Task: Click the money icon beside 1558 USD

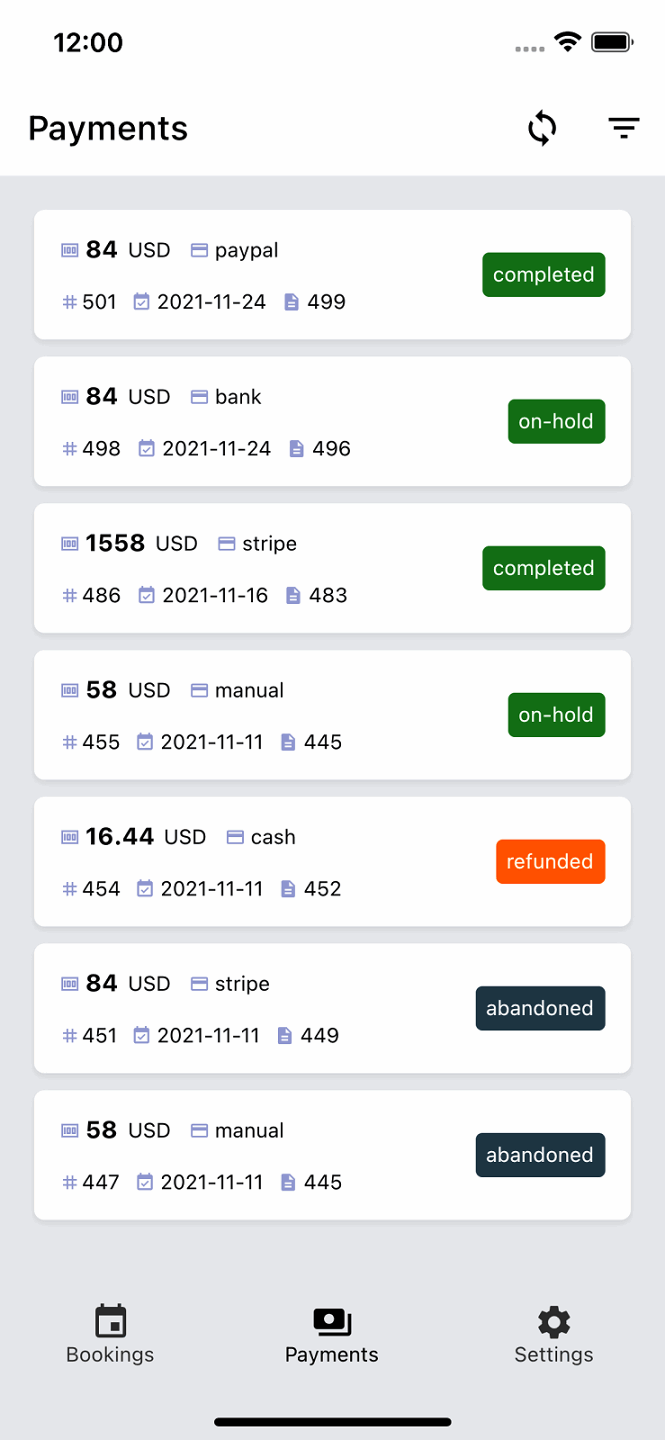Action: pyautogui.click(x=70, y=544)
